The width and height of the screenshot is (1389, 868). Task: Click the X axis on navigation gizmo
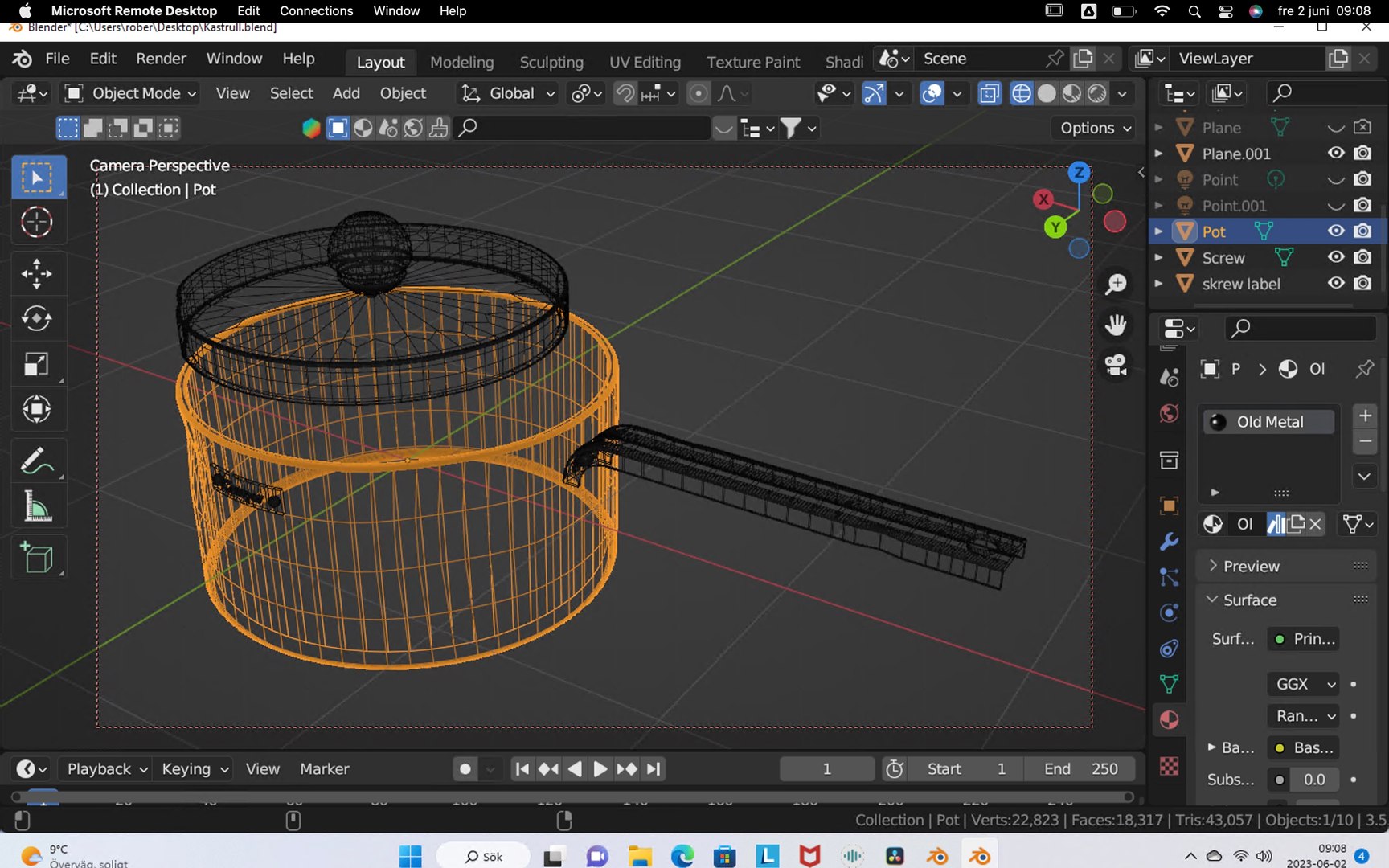[x=1043, y=199]
